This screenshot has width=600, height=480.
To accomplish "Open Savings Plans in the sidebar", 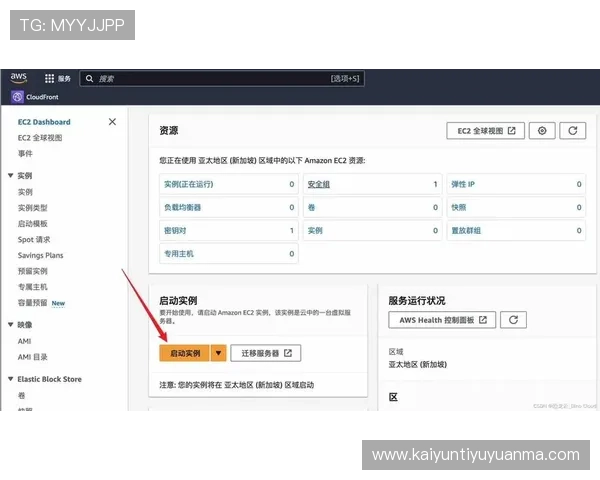I will (40, 255).
